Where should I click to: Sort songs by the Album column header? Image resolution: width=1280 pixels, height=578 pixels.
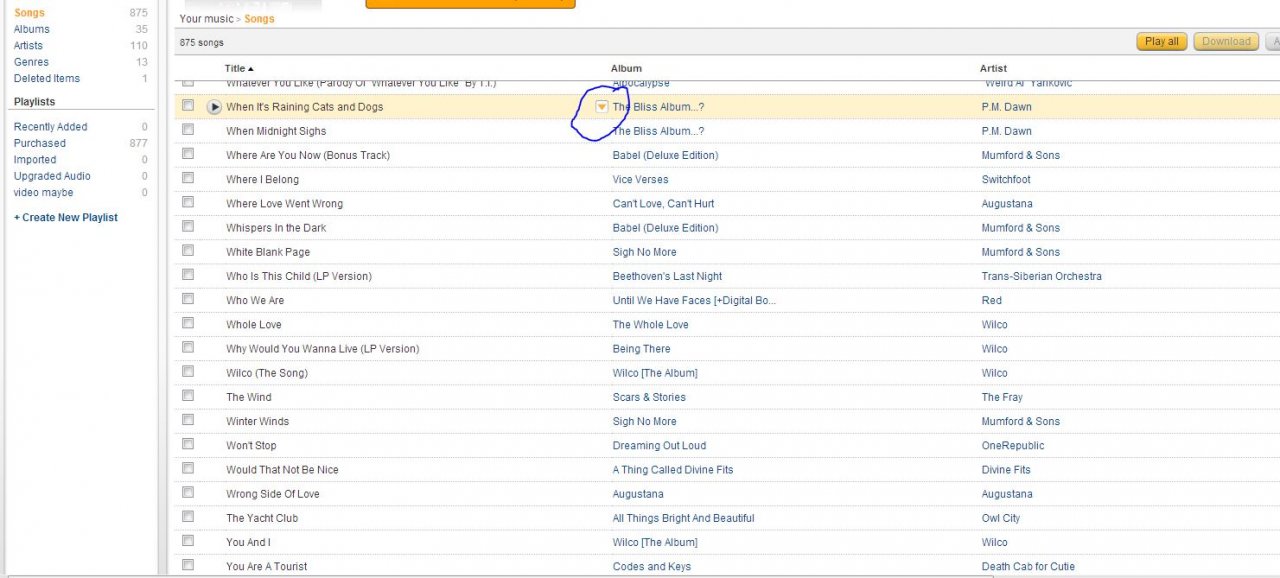point(627,68)
